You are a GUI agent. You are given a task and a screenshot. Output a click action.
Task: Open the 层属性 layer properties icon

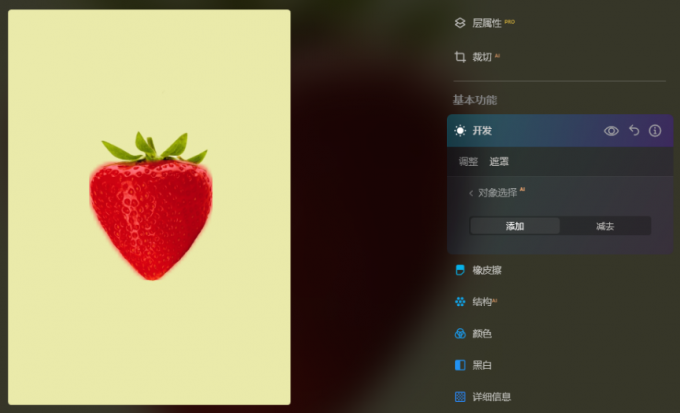coord(460,23)
